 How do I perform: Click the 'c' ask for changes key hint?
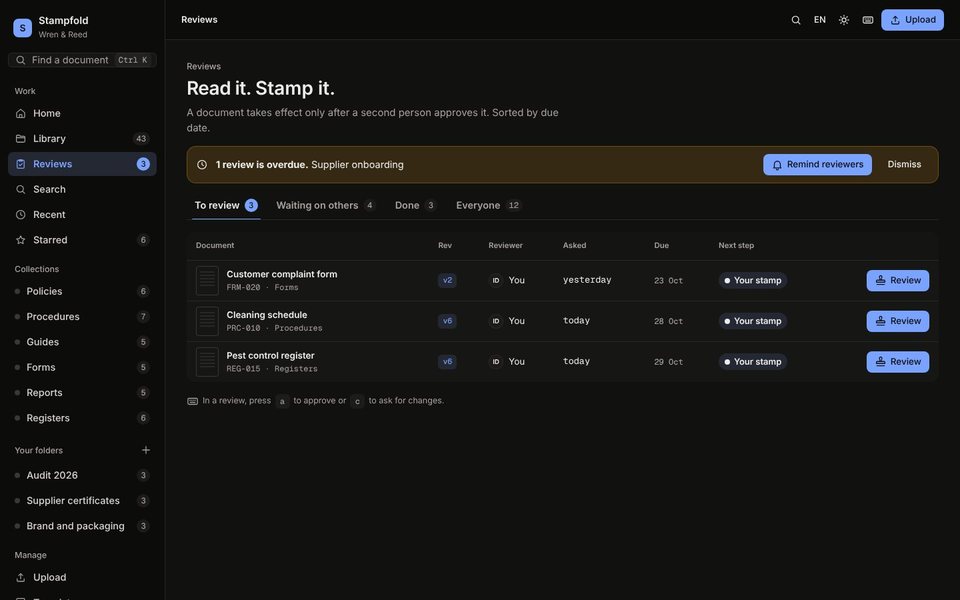[357, 402]
